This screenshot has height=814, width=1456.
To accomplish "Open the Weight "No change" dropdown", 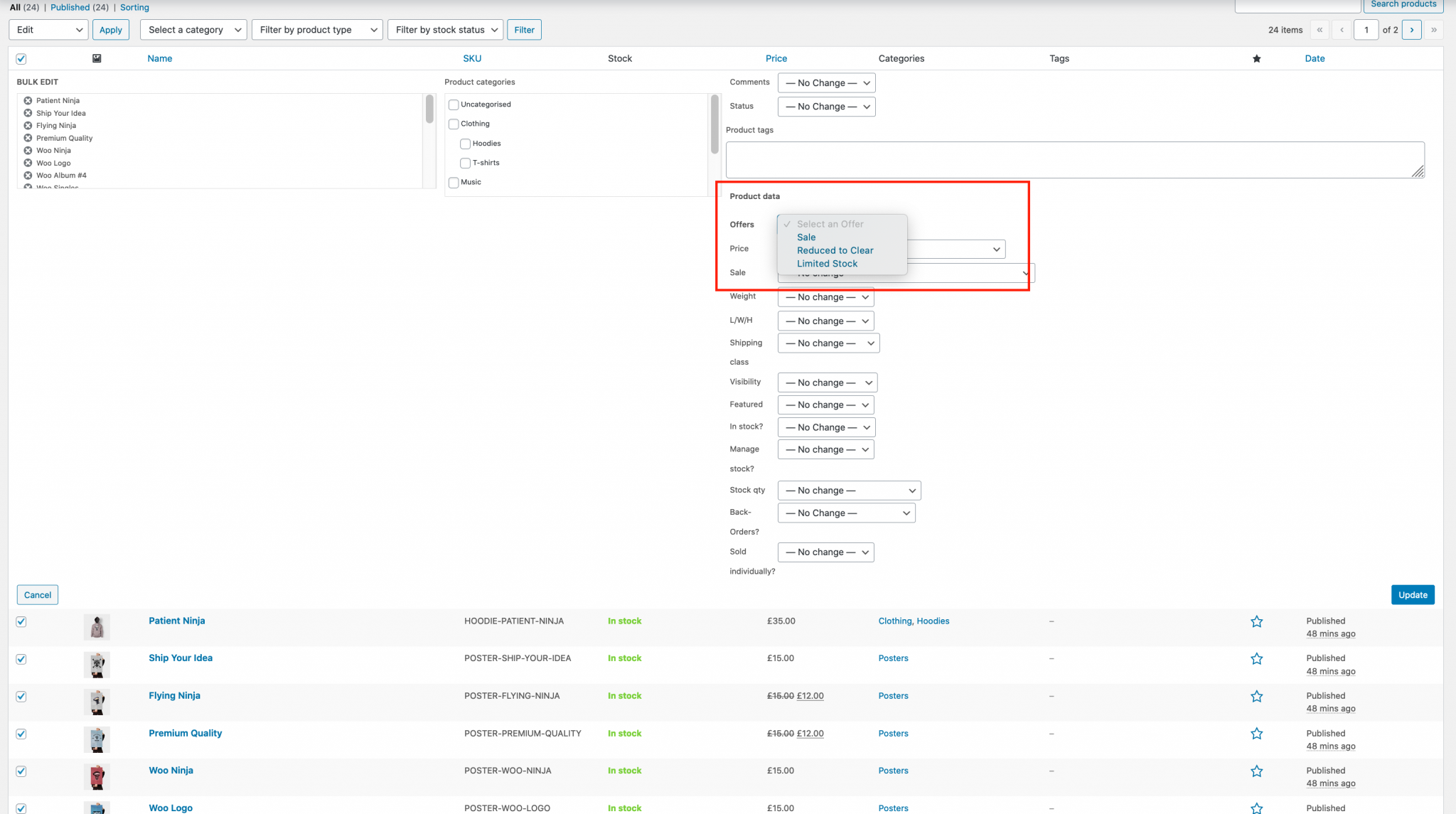I will pos(825,296).
